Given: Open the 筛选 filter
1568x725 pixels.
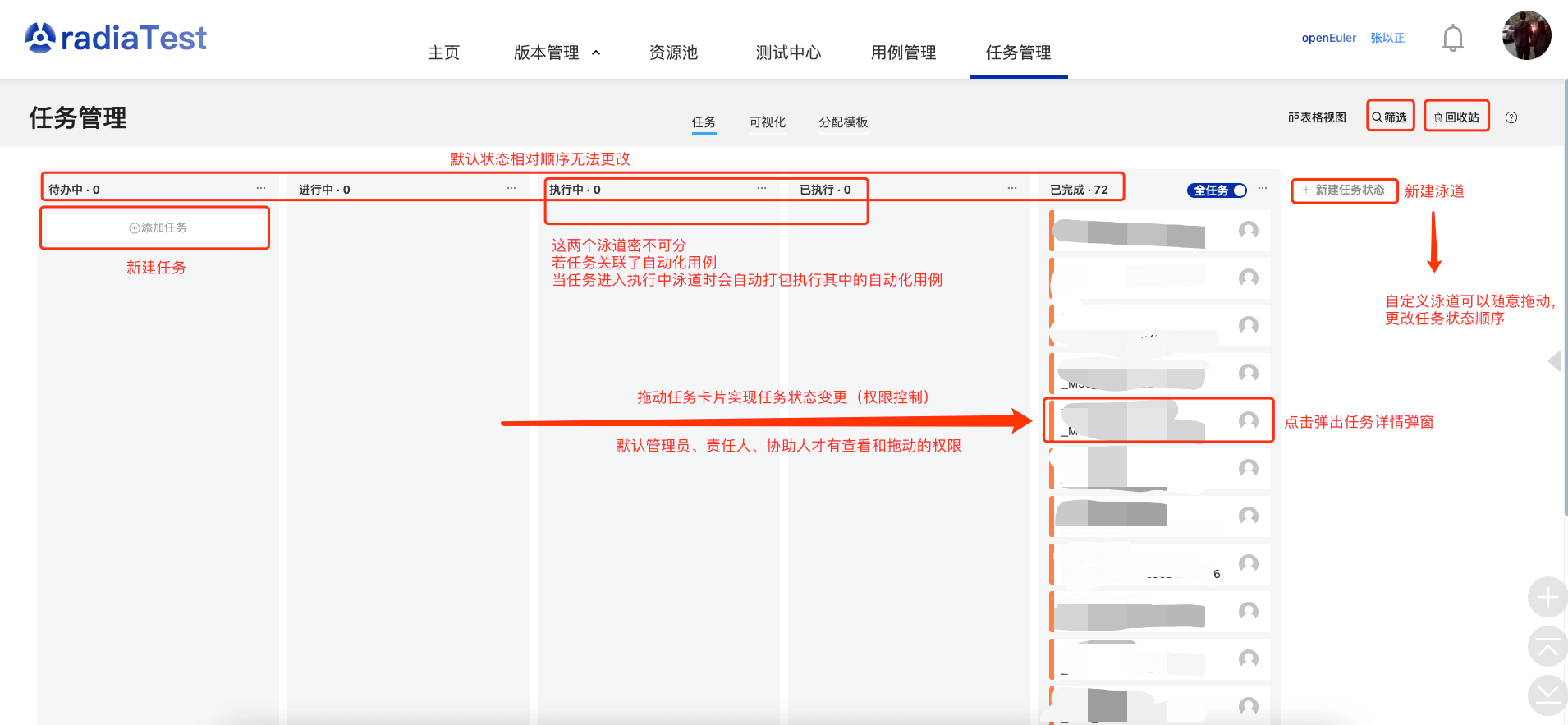Looking at the screenshot, I should pyautogui.click(x=1389, y=117).
